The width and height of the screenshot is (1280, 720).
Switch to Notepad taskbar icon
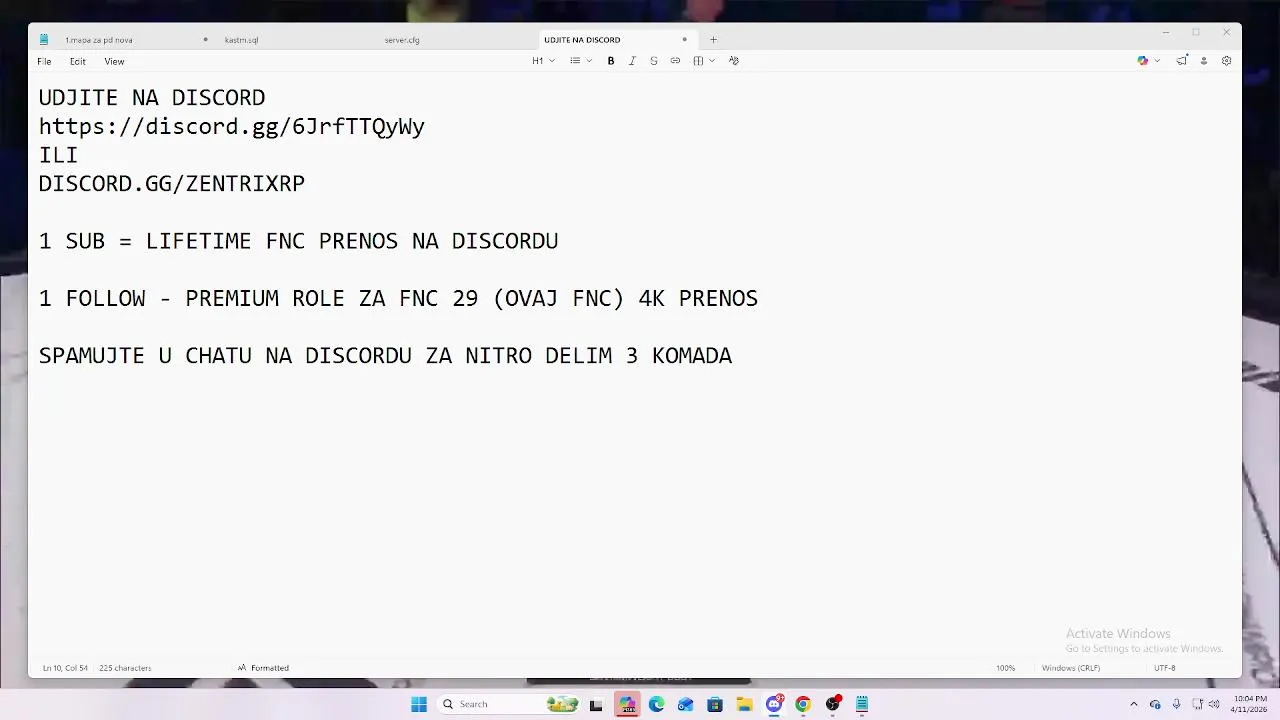(862, 705)
